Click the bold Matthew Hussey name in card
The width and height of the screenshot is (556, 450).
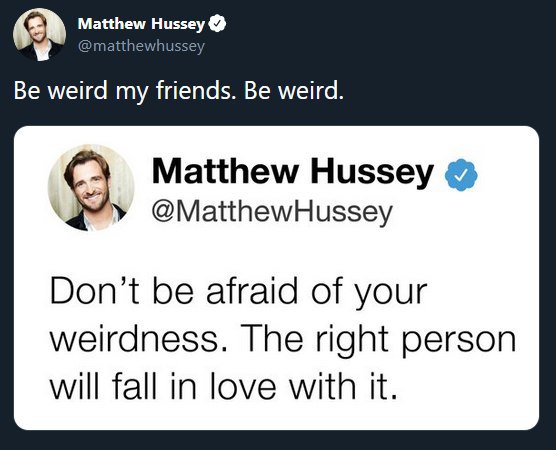click(293, 172)
